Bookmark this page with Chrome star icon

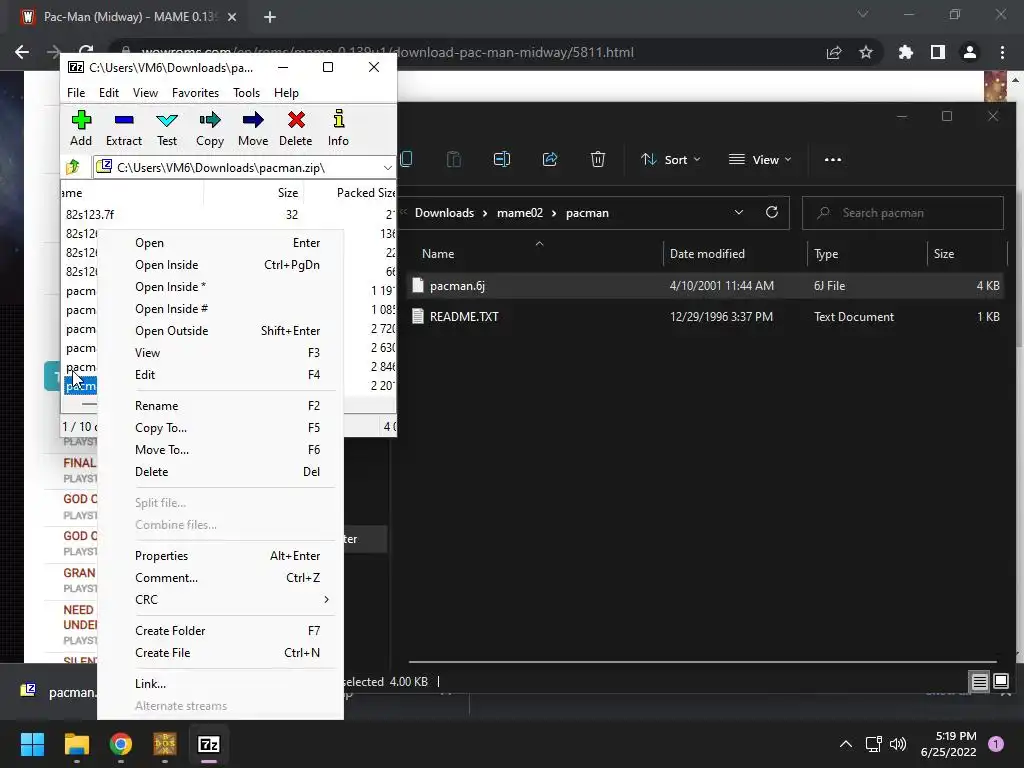point(866,52)
